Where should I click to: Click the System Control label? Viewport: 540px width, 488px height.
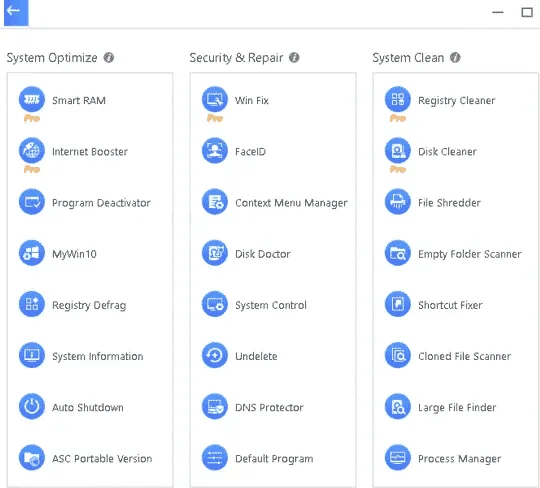[271, 305]
